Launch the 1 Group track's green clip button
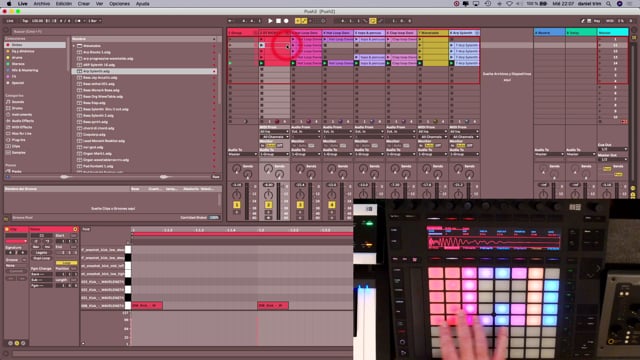 pyautogui.click(x=230, y=63)
